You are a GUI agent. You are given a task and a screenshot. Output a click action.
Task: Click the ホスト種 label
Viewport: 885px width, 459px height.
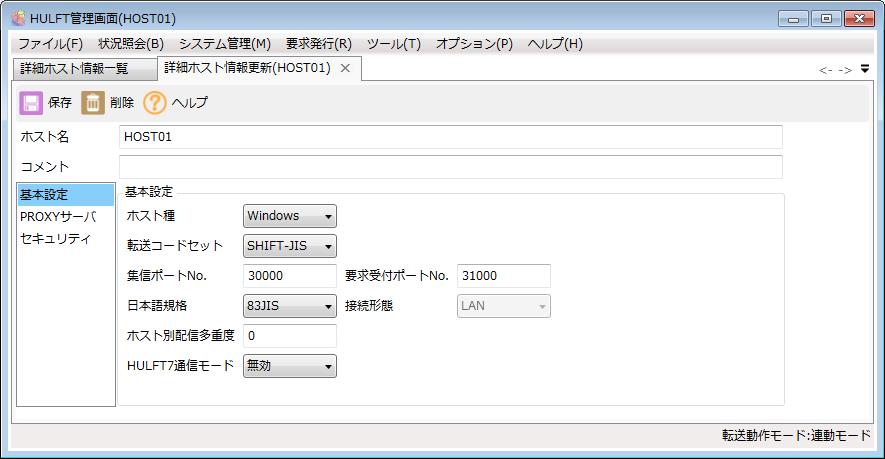tap(151, 216)
